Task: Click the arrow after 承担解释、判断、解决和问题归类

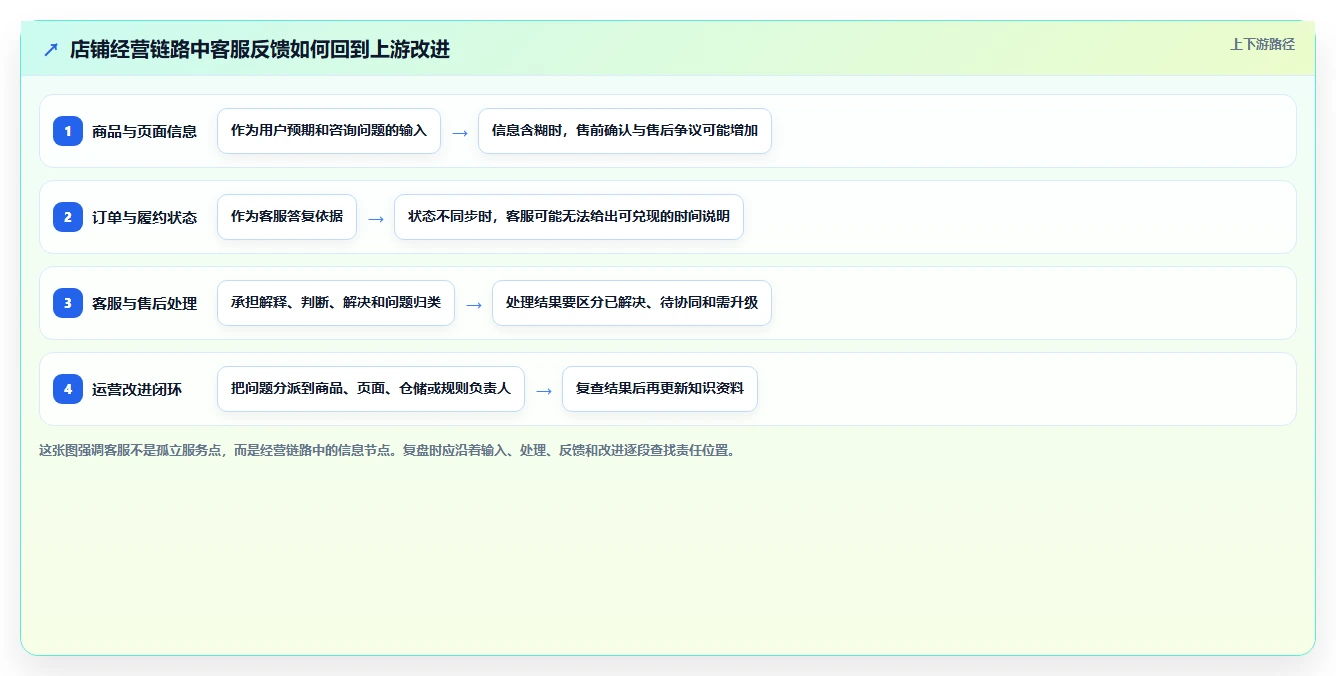Action: [x=474, y=304]
